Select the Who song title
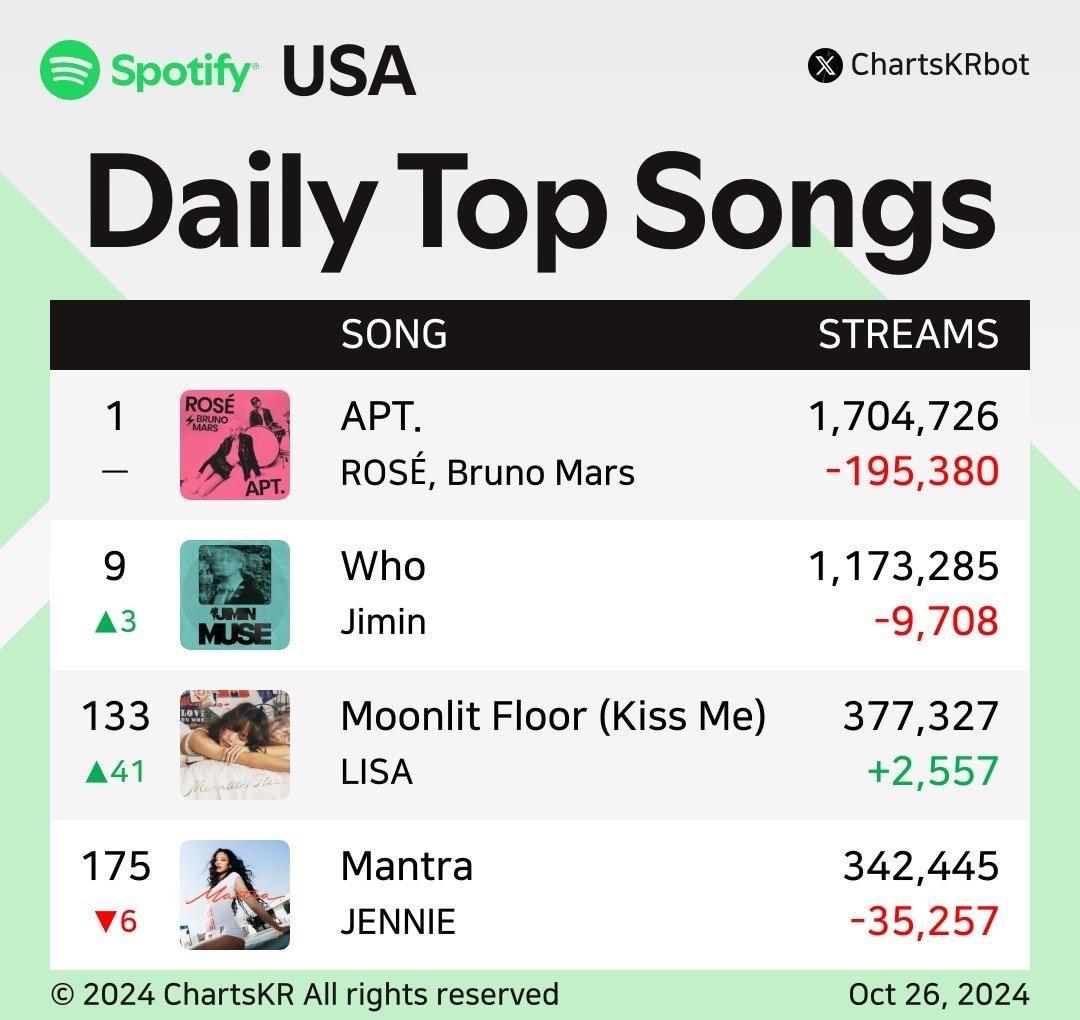This screenshot has width=1080, height=1020. 383,566
